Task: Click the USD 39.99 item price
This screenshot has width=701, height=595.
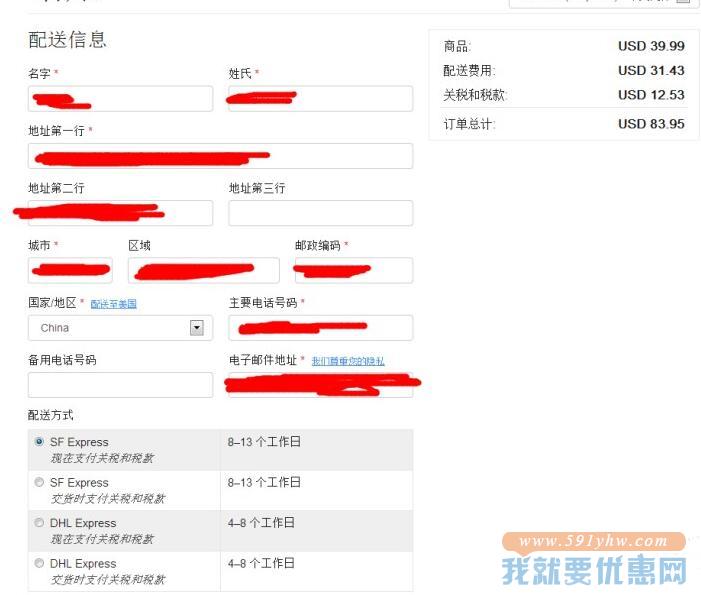Action: pyautogui.click(x=651, y=46)
